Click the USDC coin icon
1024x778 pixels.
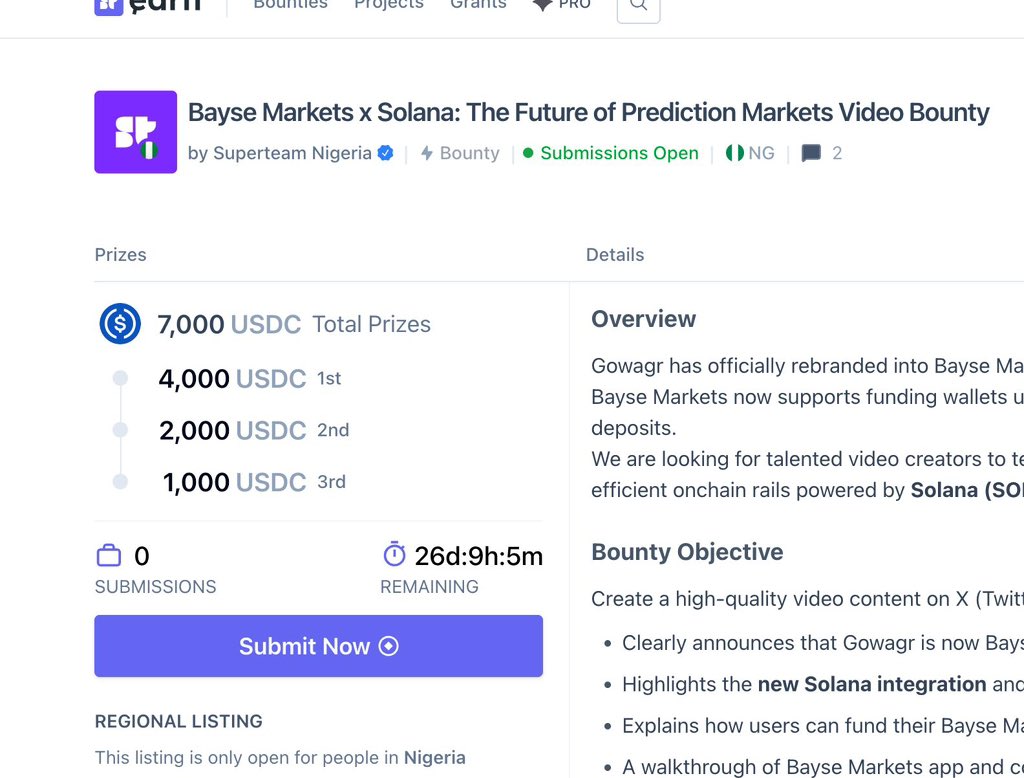click(x=120, y=324)
